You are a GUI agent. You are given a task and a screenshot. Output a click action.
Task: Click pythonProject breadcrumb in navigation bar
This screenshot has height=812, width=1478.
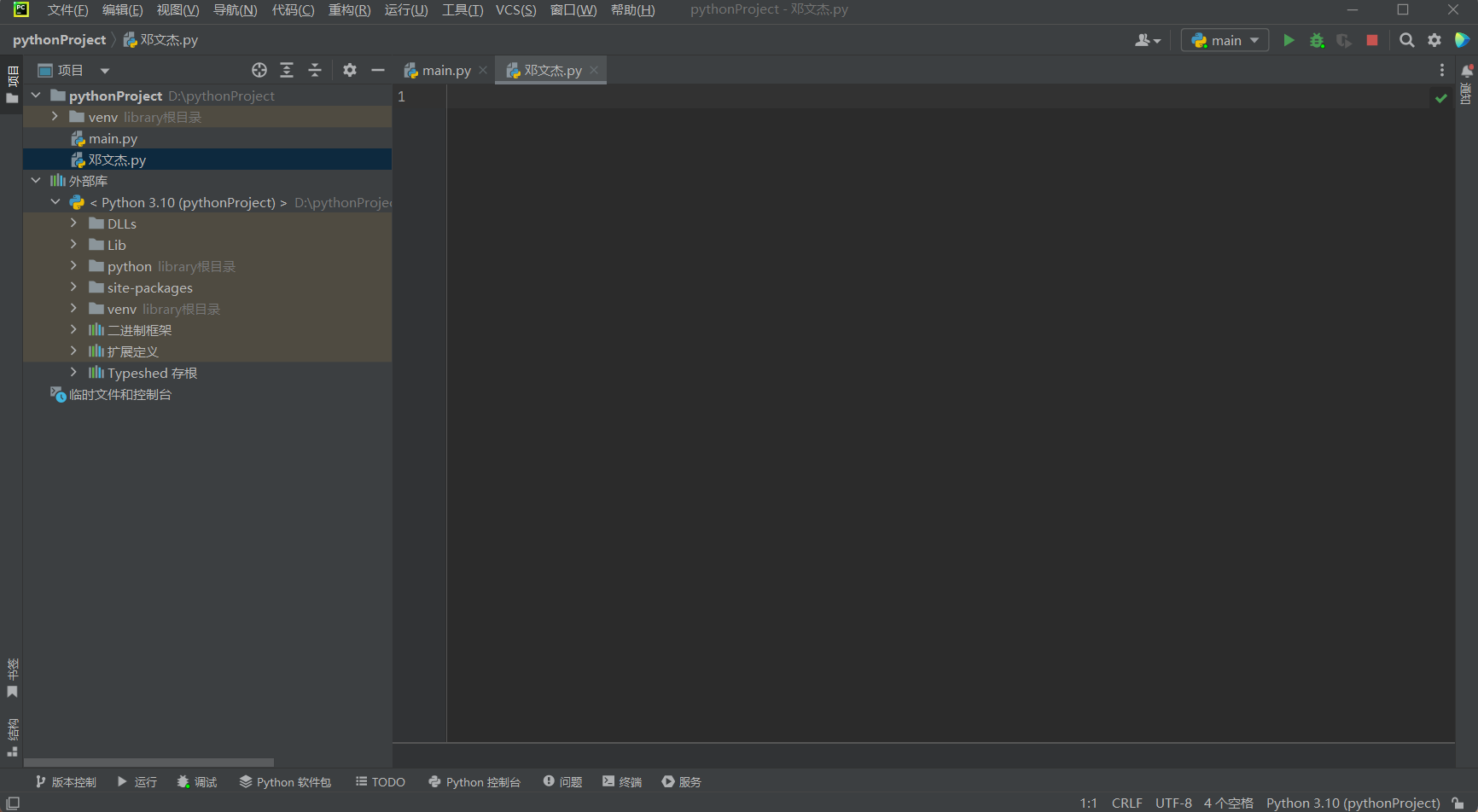click(x=59, y=40)
